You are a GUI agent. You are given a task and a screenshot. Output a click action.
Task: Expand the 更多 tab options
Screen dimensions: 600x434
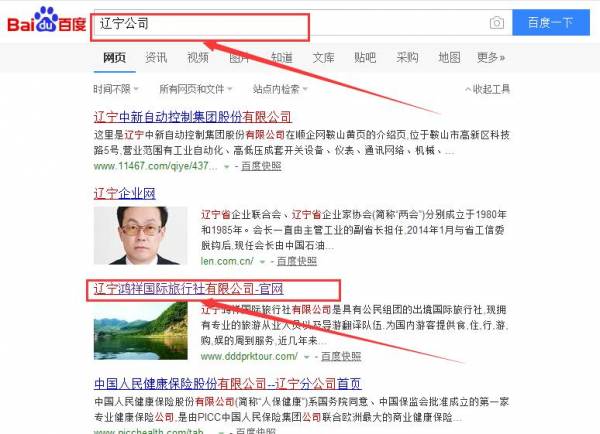[x=491, y=57]
